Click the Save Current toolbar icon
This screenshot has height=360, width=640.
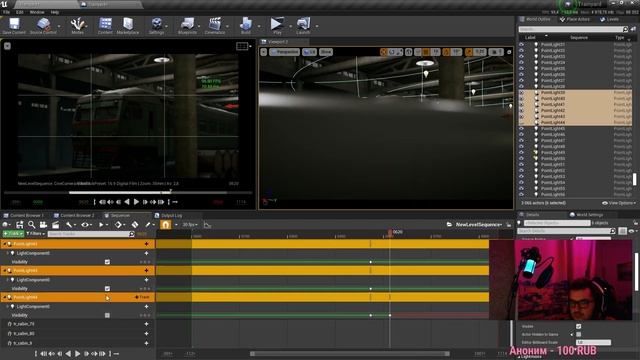click(x=14, y=24)
